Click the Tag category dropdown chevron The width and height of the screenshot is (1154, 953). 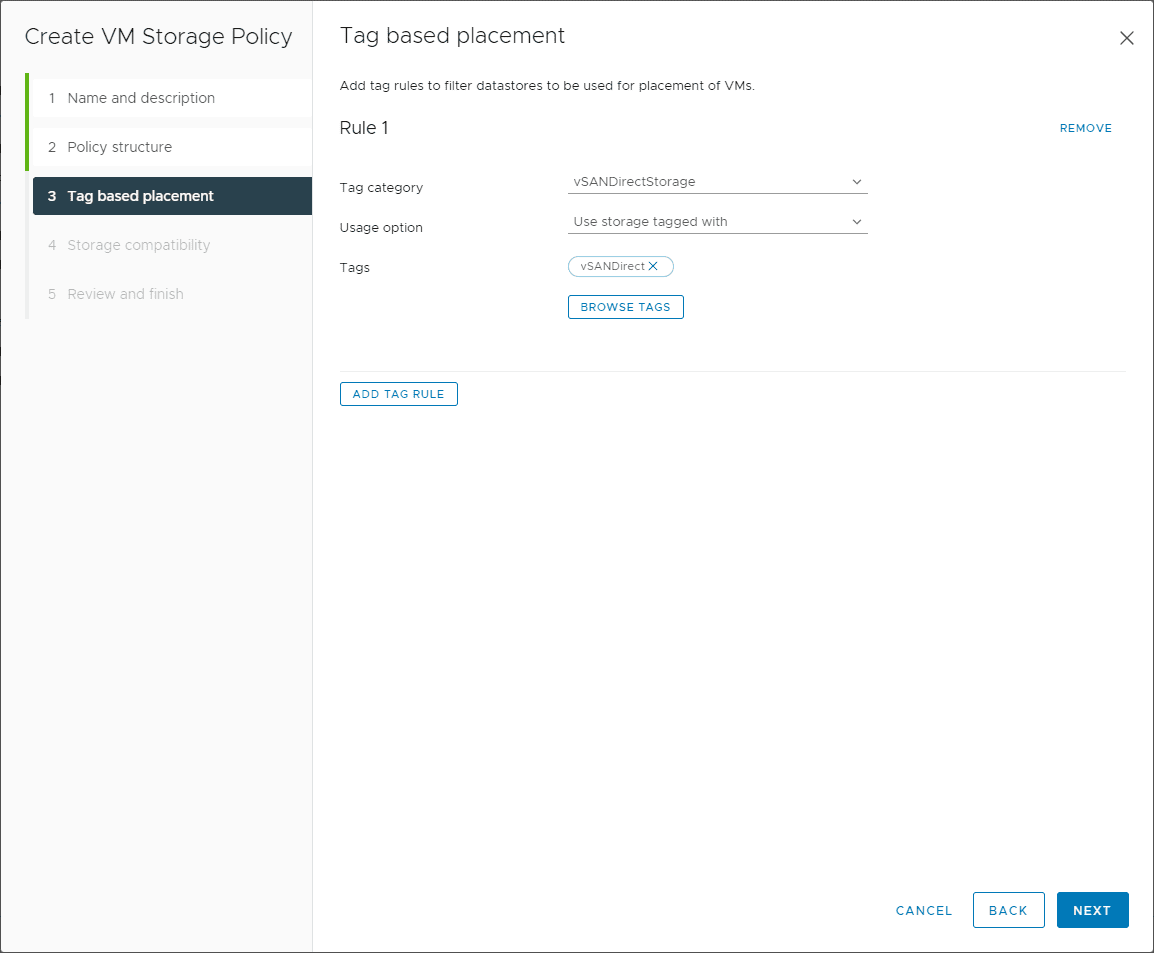coord(856,181)
